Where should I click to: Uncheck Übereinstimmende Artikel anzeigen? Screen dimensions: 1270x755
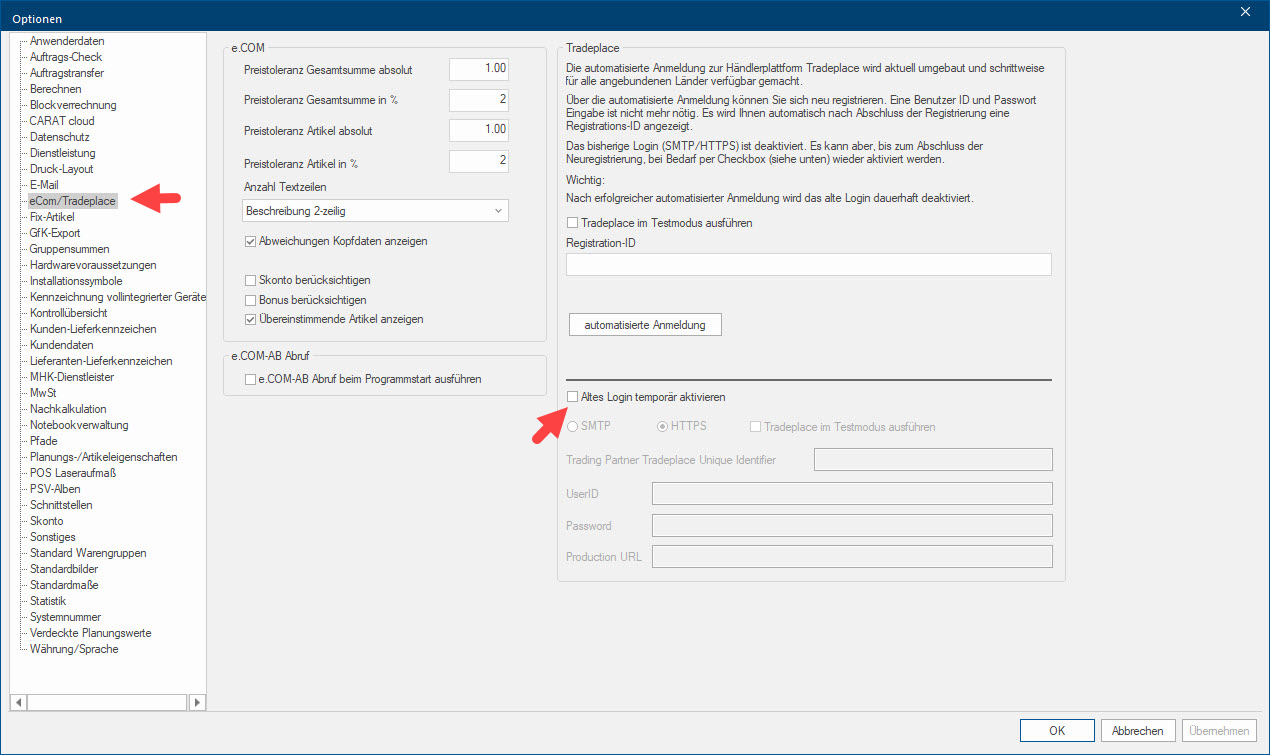(x=251, y=319)
